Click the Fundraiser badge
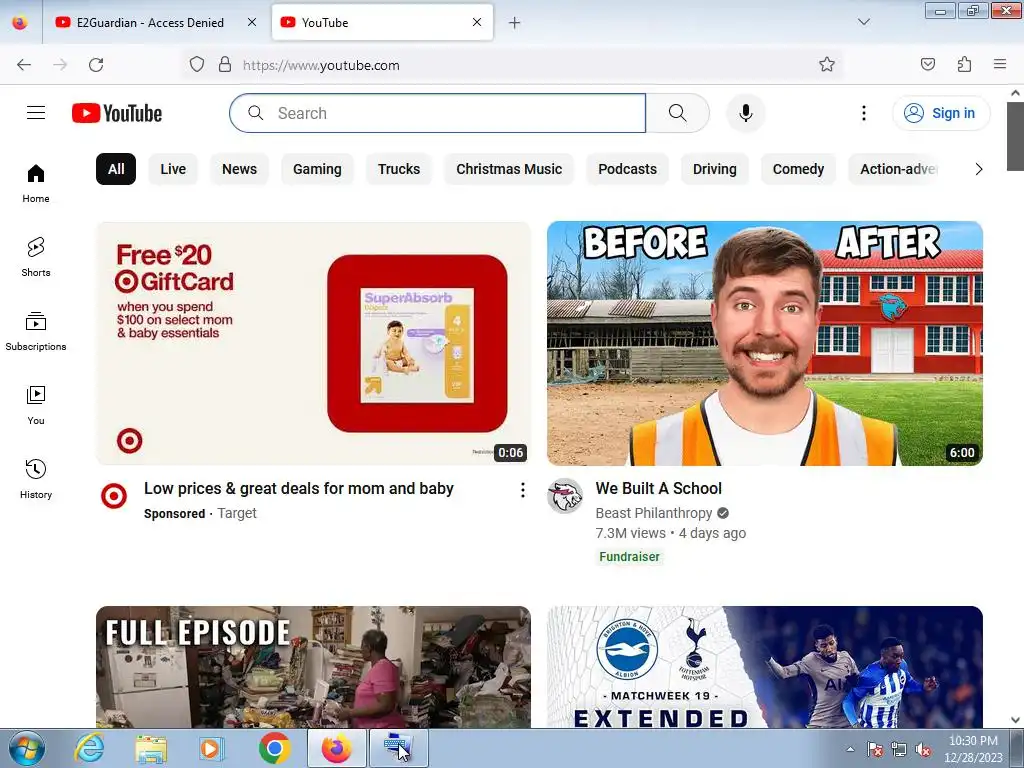 pos(630,556)
